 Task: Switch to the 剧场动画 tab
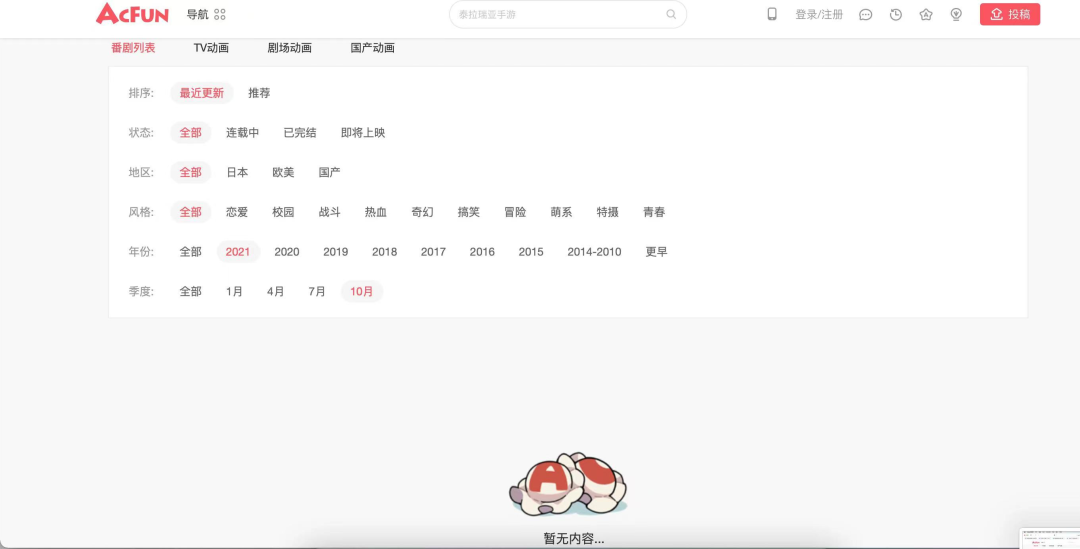289,48
